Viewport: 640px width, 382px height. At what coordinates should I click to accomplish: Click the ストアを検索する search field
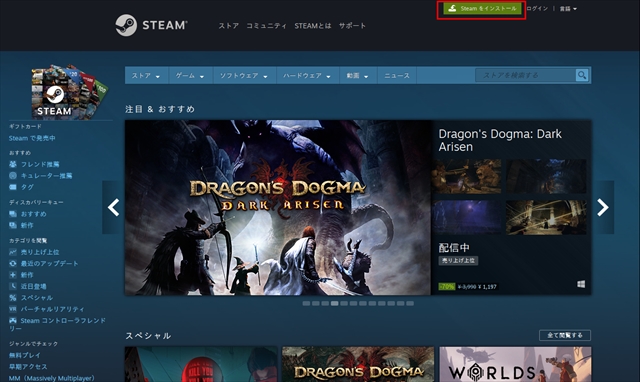coord(526,75)
